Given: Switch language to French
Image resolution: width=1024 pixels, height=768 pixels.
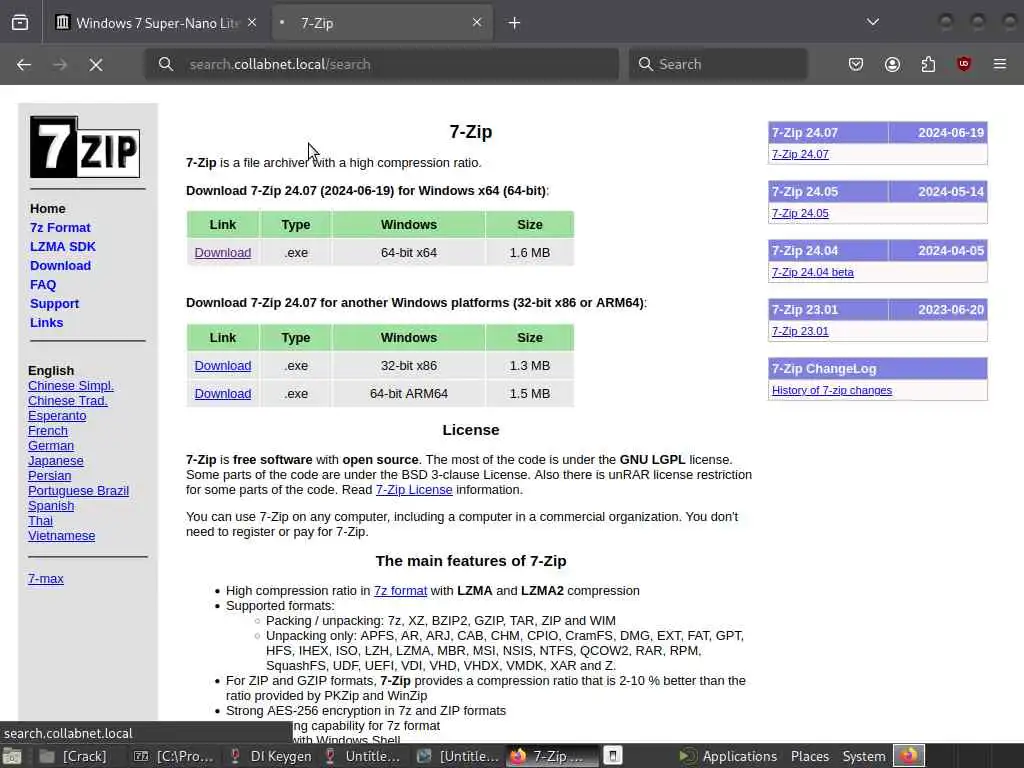Looking at the screenshot, I should 48,430.
